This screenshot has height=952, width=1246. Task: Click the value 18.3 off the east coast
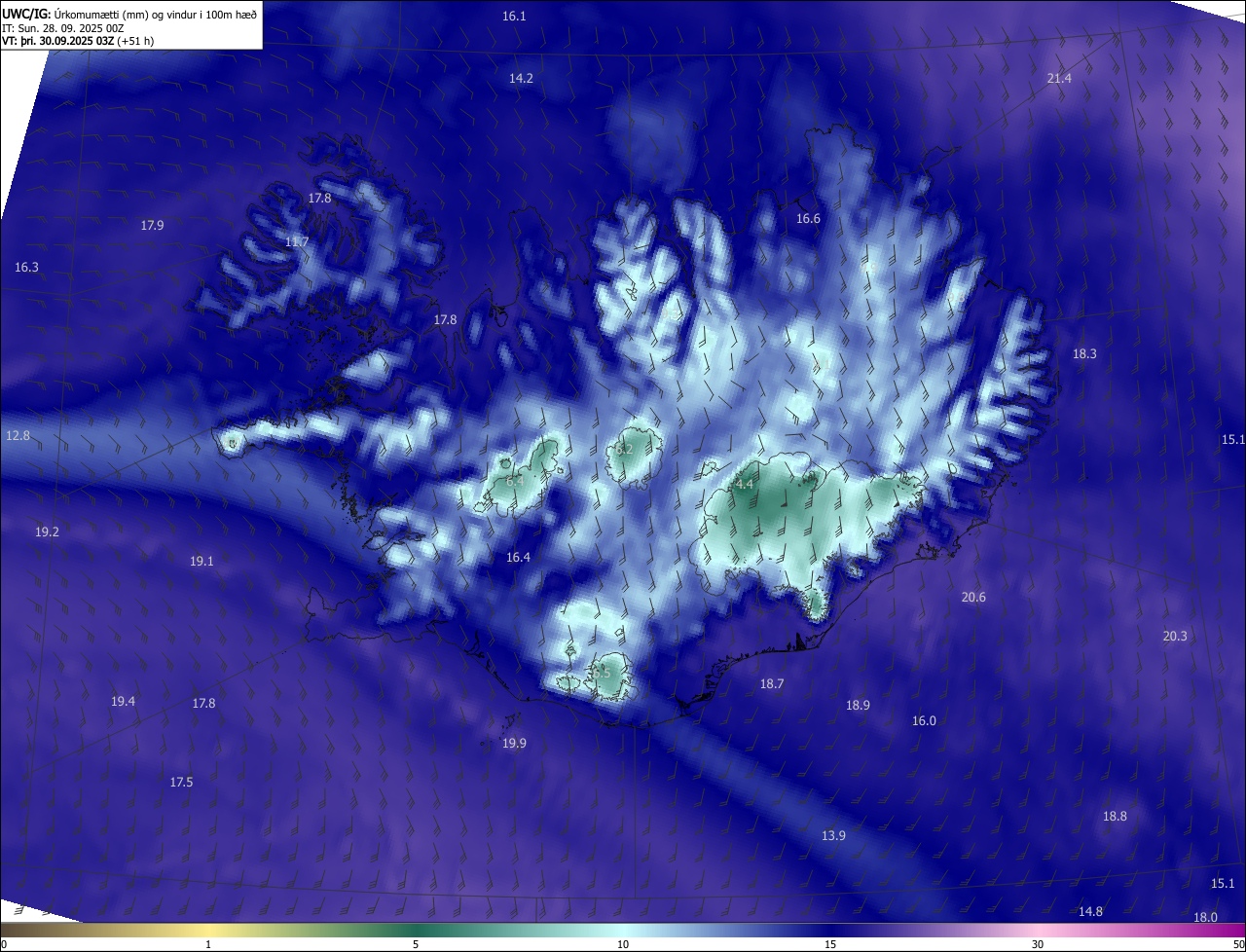point(1084,354)
